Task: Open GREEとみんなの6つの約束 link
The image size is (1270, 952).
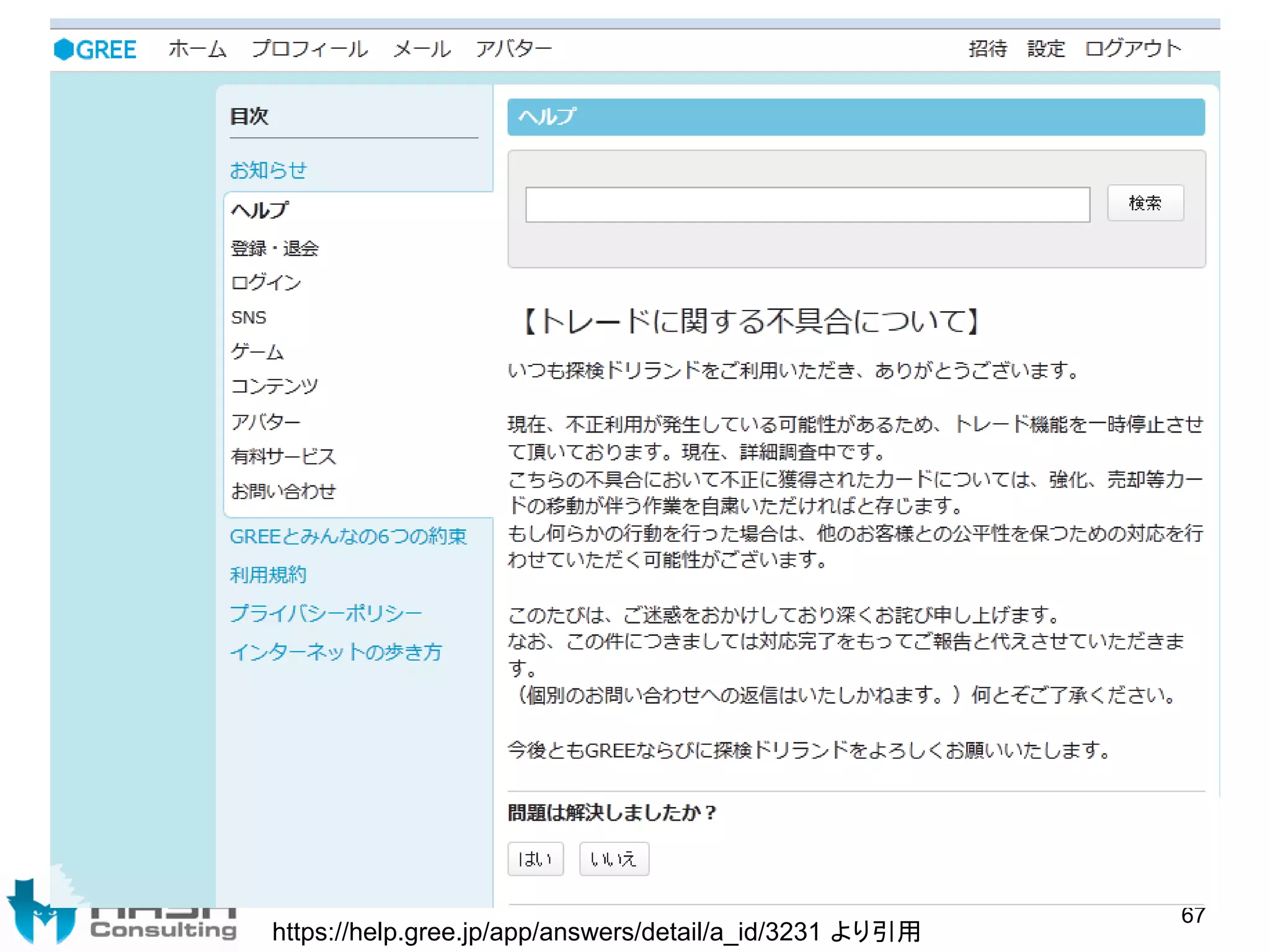Action: coord(348,537)
